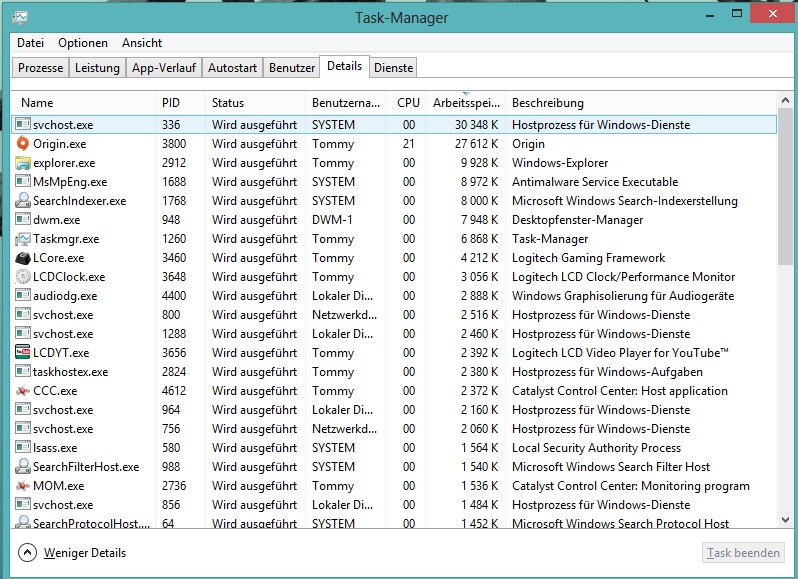Switch to the Prozesse tab
798x579 pixels.
41,68
